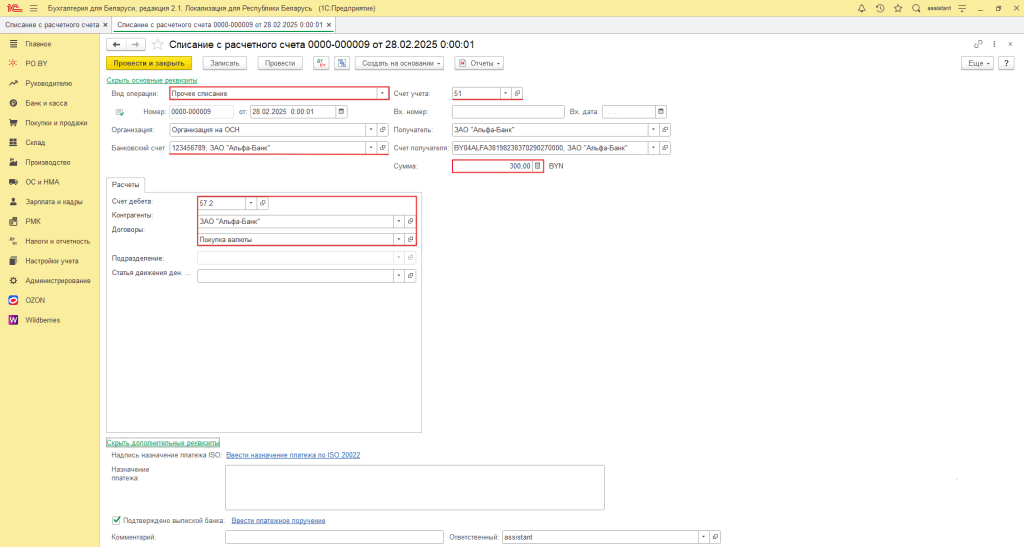Open Получатель details icon
The width and height of the screenshot is (1024, 547).
(x=665, y=130)
